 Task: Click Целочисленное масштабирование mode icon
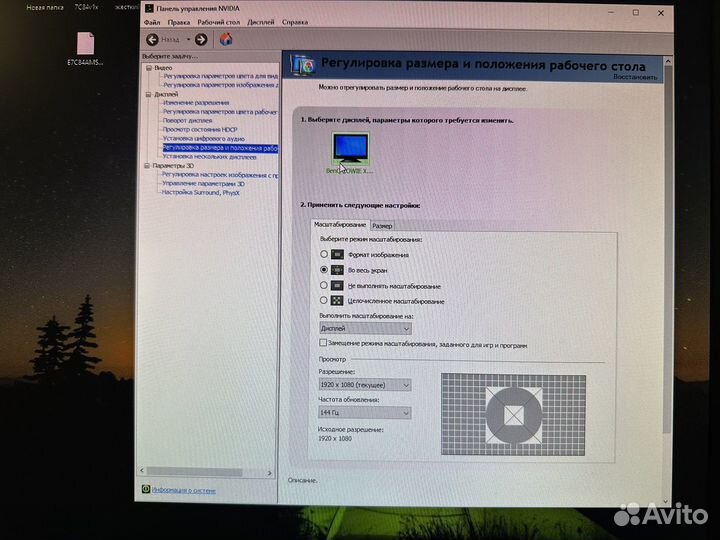[338, 301]
